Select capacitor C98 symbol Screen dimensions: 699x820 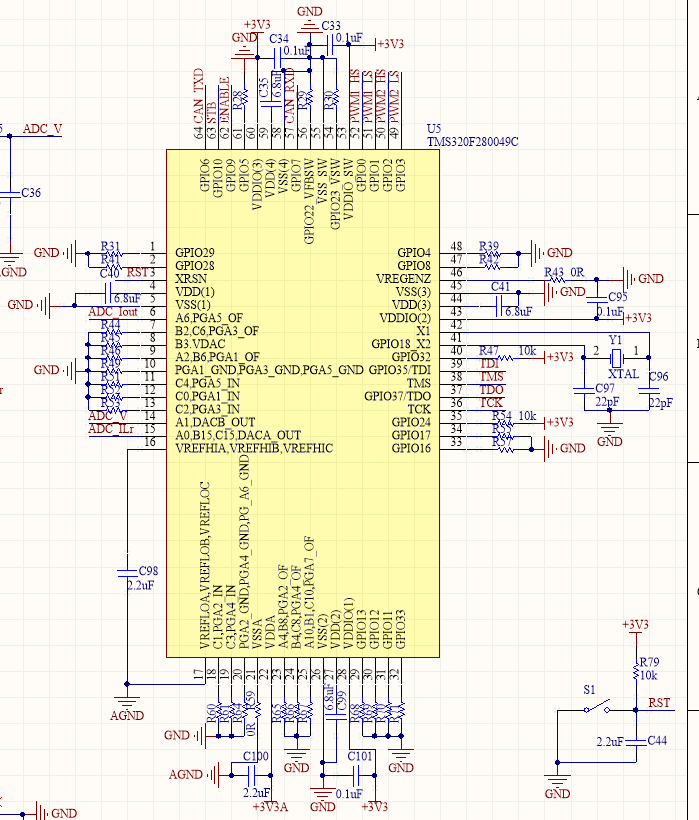[x=127, y=573]
